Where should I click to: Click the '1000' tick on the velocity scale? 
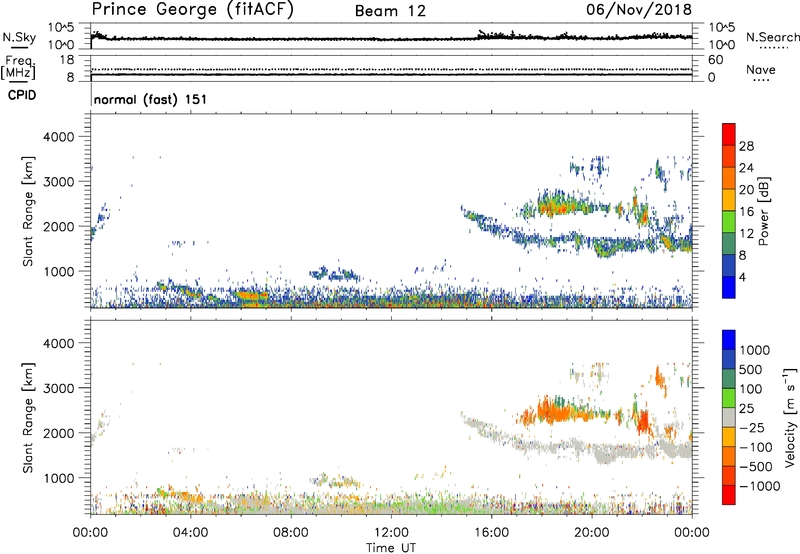coord(755,350)
